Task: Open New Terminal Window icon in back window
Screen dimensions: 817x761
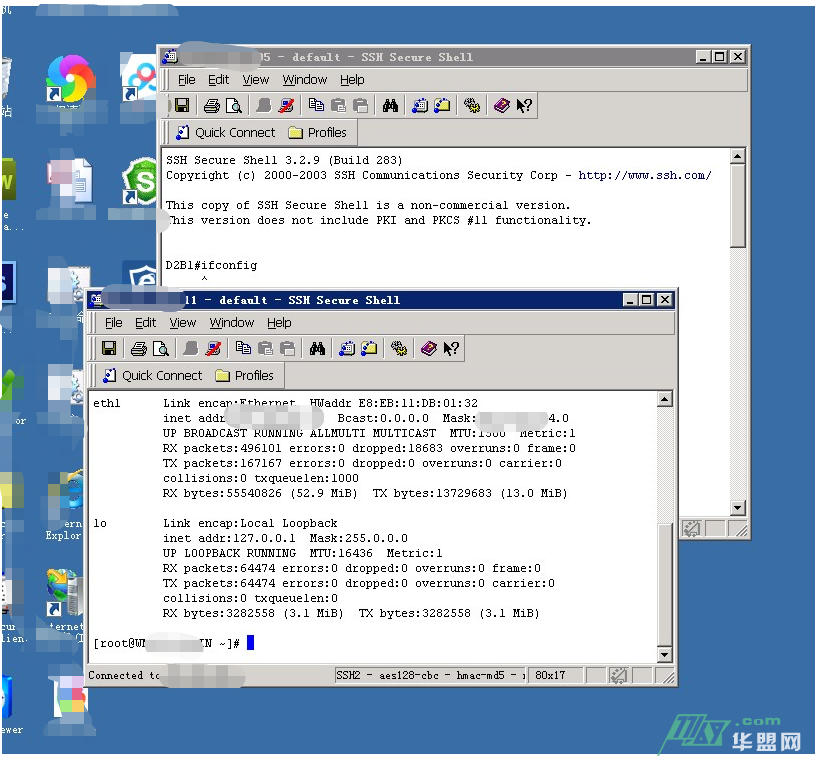Action: pyautogui.click(x=420, y=105)
